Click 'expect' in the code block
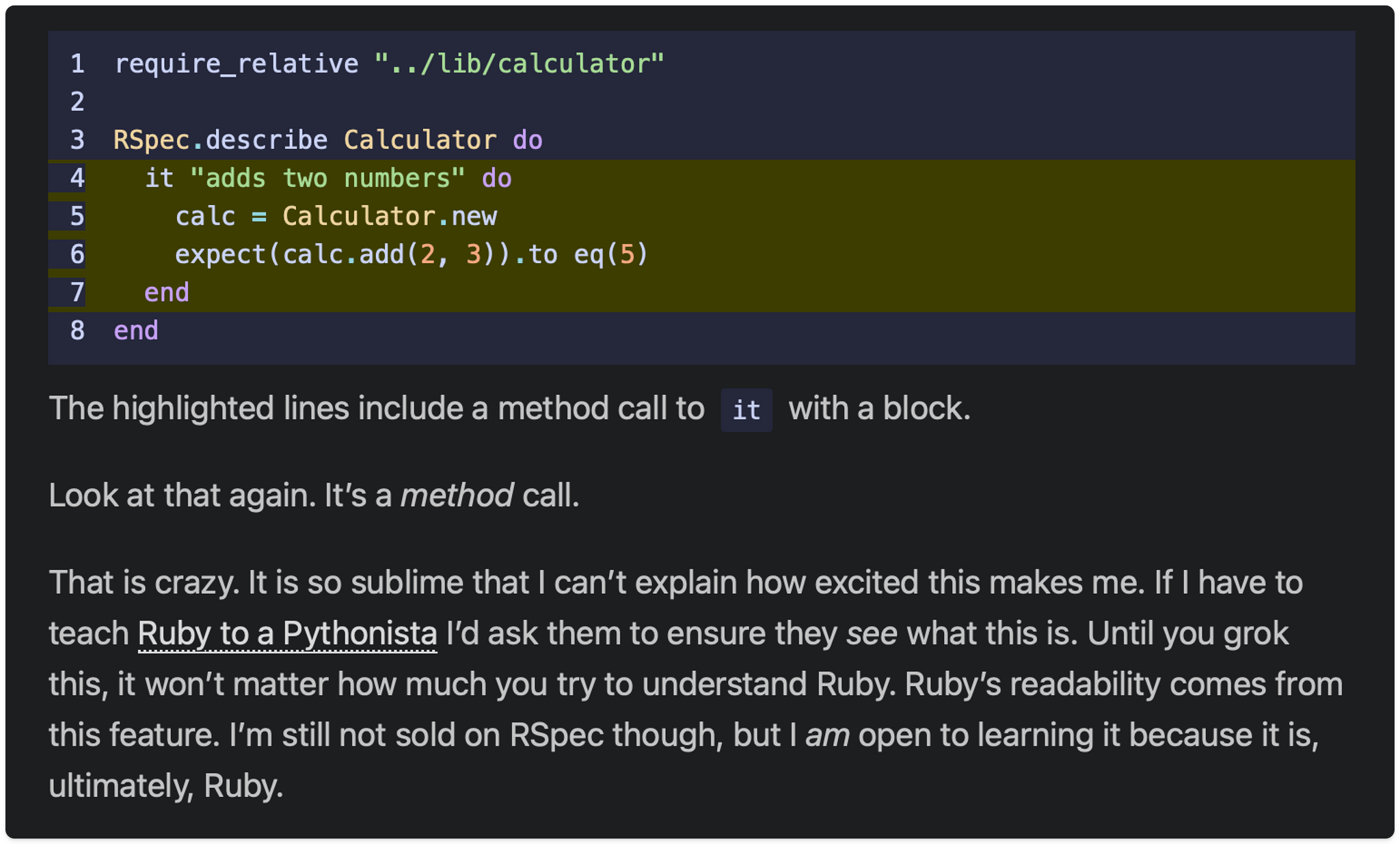Image resolution: width=1400 pixels, height=844 pixels. click(220, 255)
